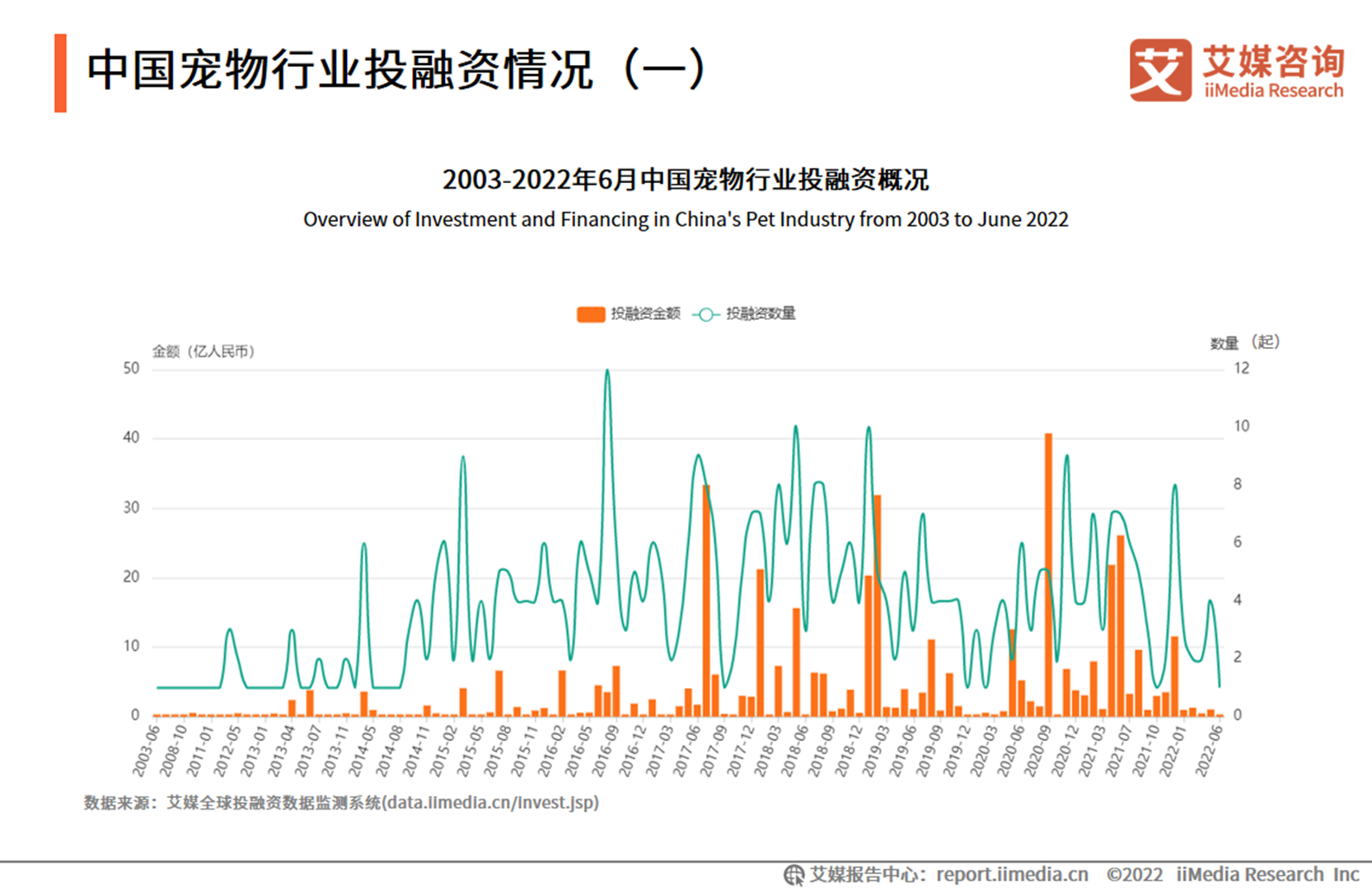Screen dimensions: 1372x892
Task: Click the red iiMedia logo icon
Action: [1159, 70]
